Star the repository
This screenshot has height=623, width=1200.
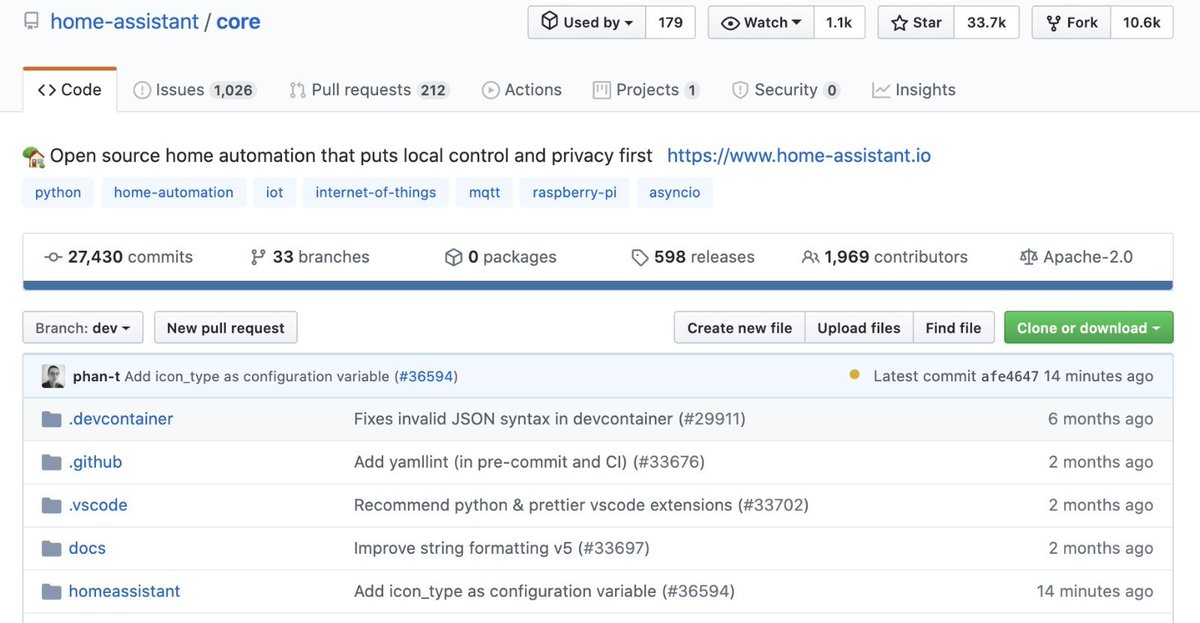(916, 22)
